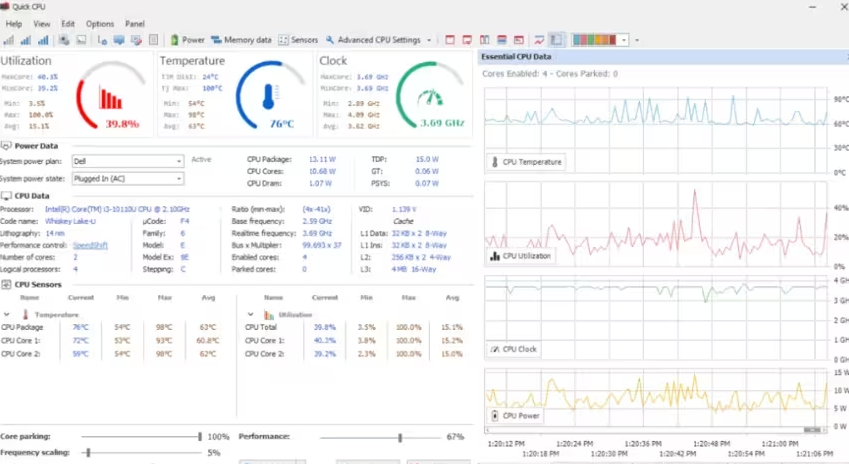Click the CPU Power chart label icon
Screen dimensions: 849x464
(x=494, y=414)
